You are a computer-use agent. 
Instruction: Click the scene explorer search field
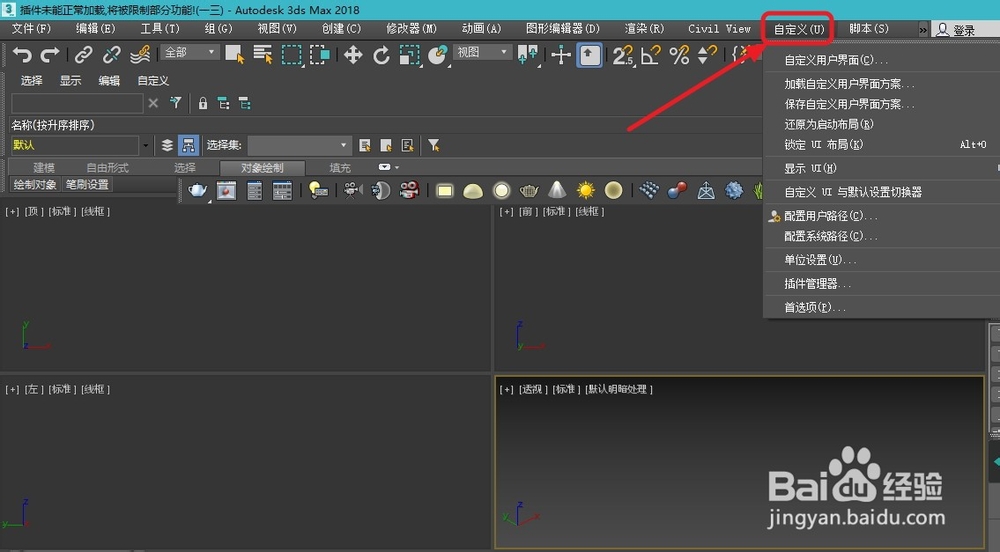pyautogui.click(x=77, y=103)
